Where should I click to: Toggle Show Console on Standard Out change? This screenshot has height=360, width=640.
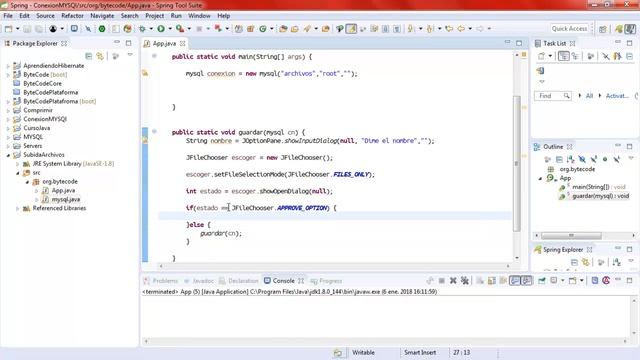tap(515, 280)
